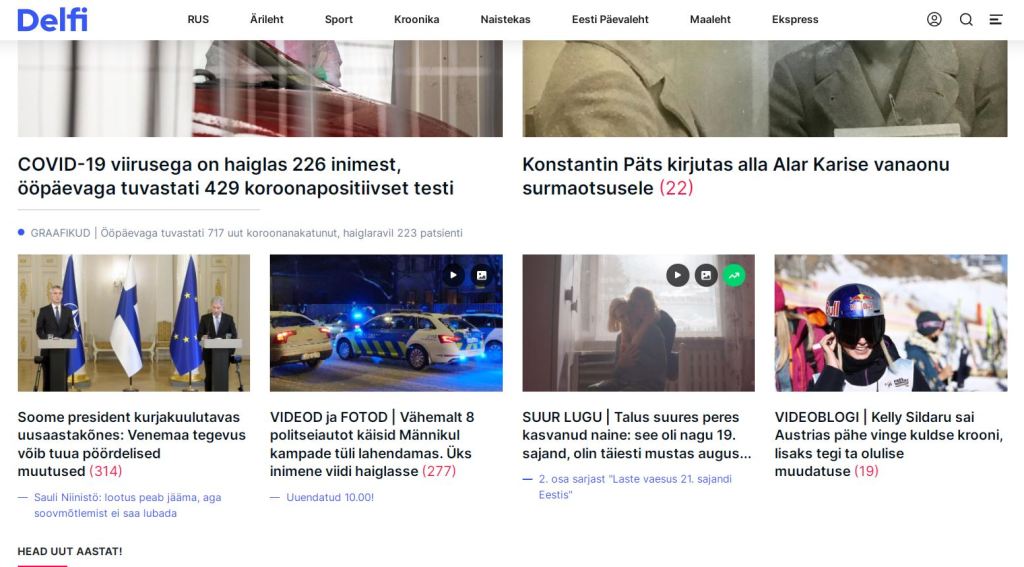Click gallery icon on police cars photo

tap(481, 276)
